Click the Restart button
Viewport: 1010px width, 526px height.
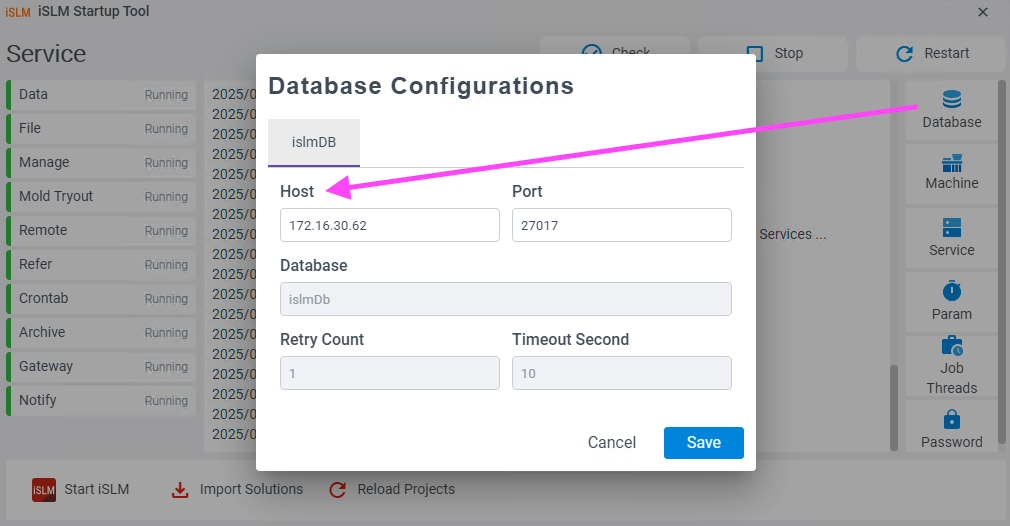coord(931,53)
